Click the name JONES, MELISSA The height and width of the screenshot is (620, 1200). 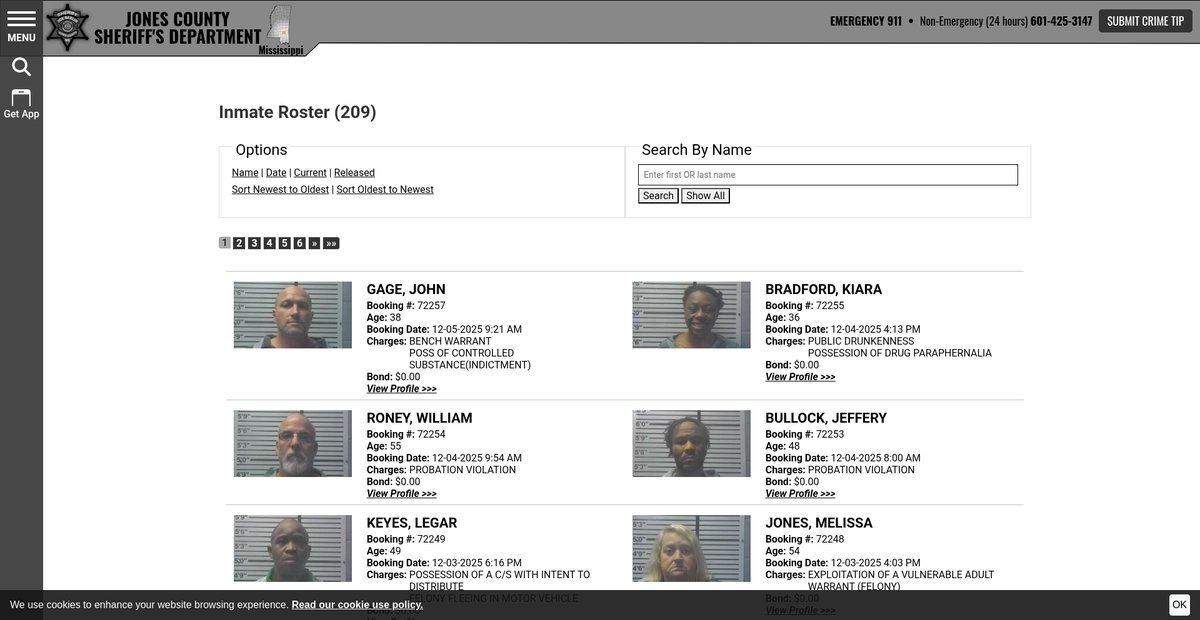click(x=819, y=523)
